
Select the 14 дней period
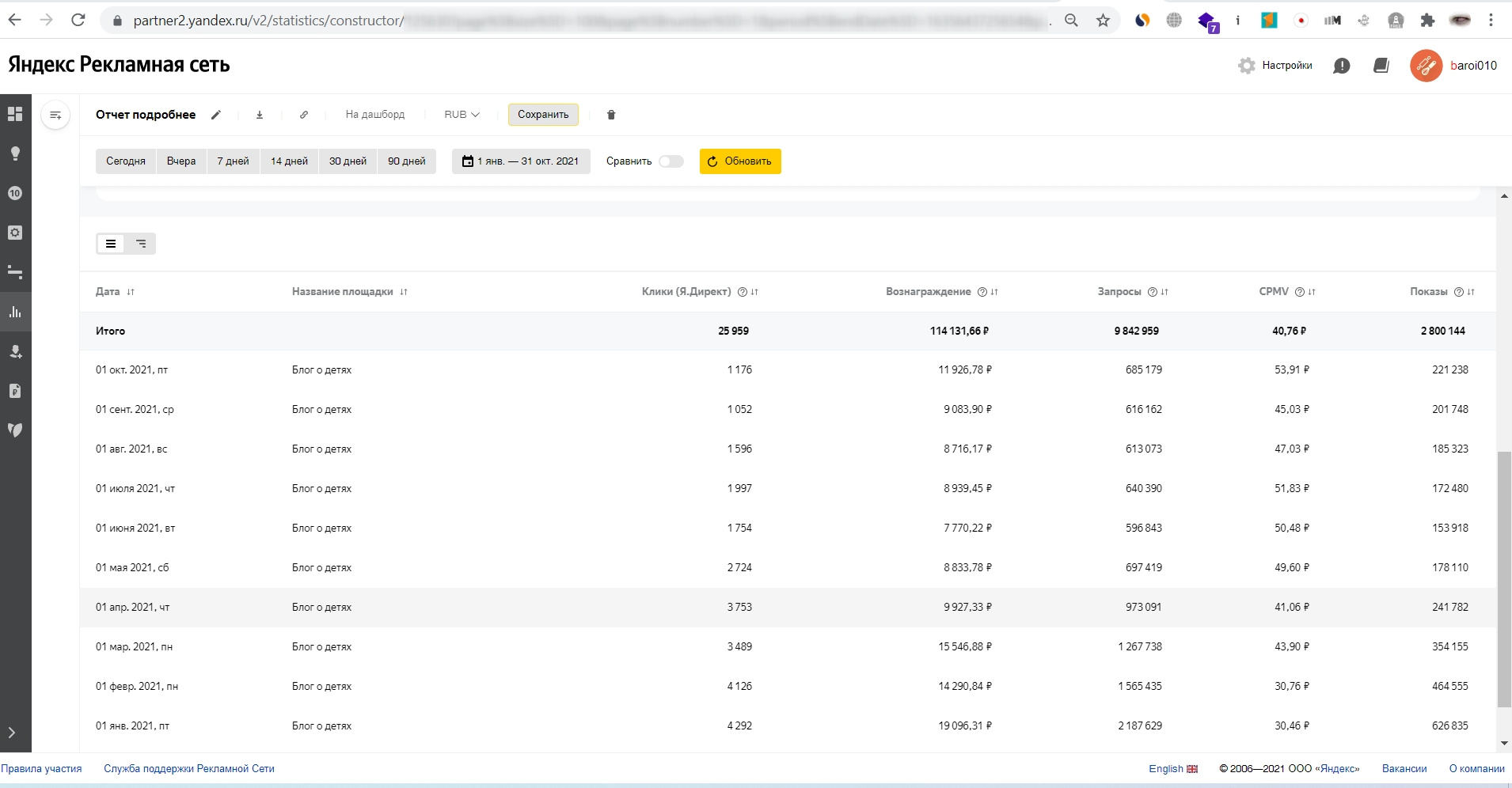[289, 161]
